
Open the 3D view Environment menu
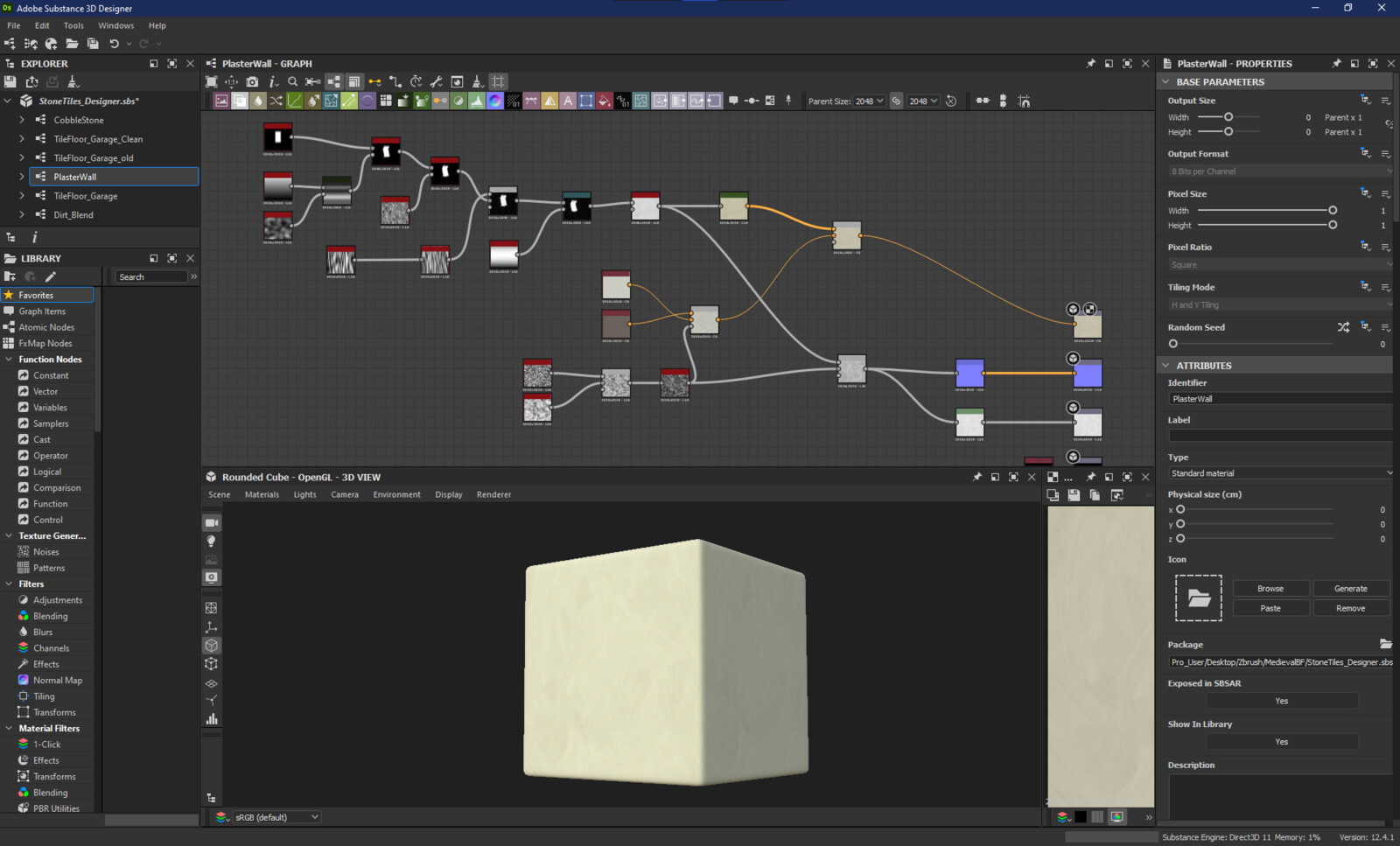(396, 494)
